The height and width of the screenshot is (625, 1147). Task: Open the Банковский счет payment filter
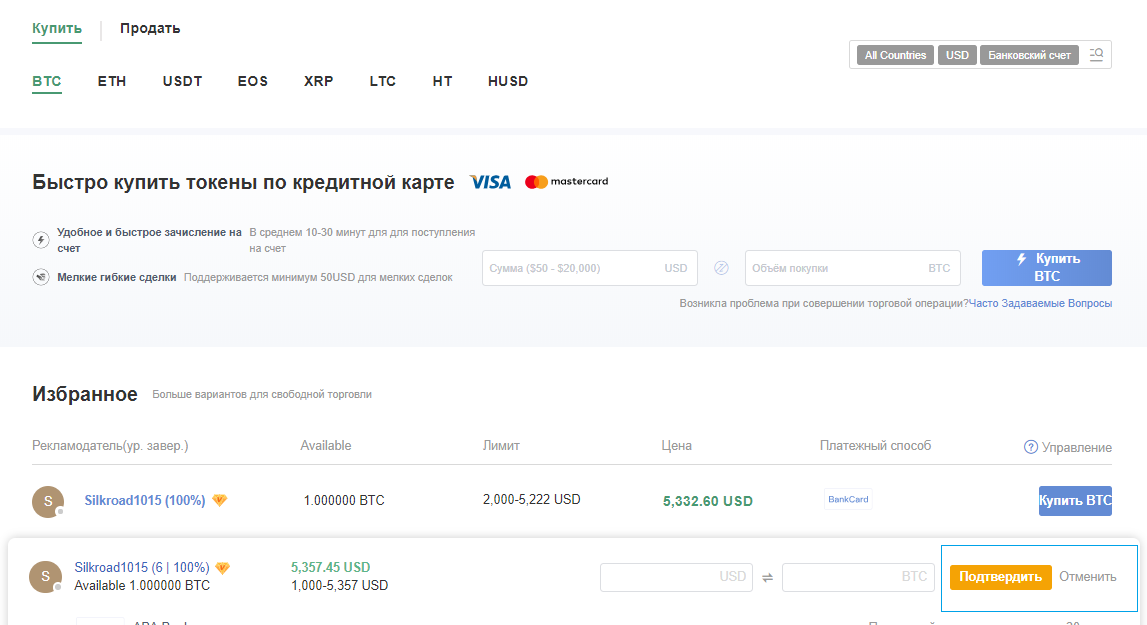point(1029,55)
